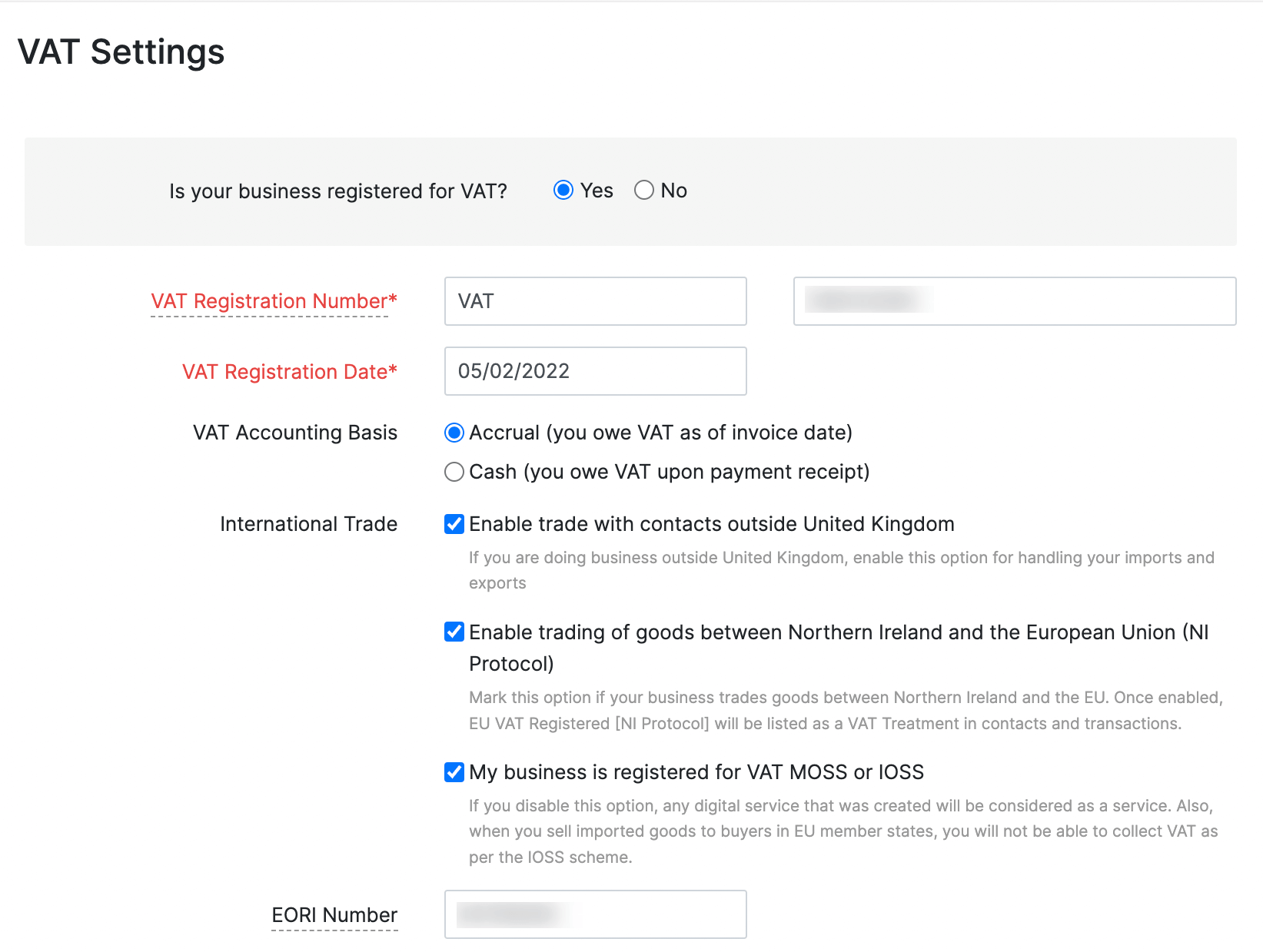Choose the Accrual accounting basis option

click(454, 433)
